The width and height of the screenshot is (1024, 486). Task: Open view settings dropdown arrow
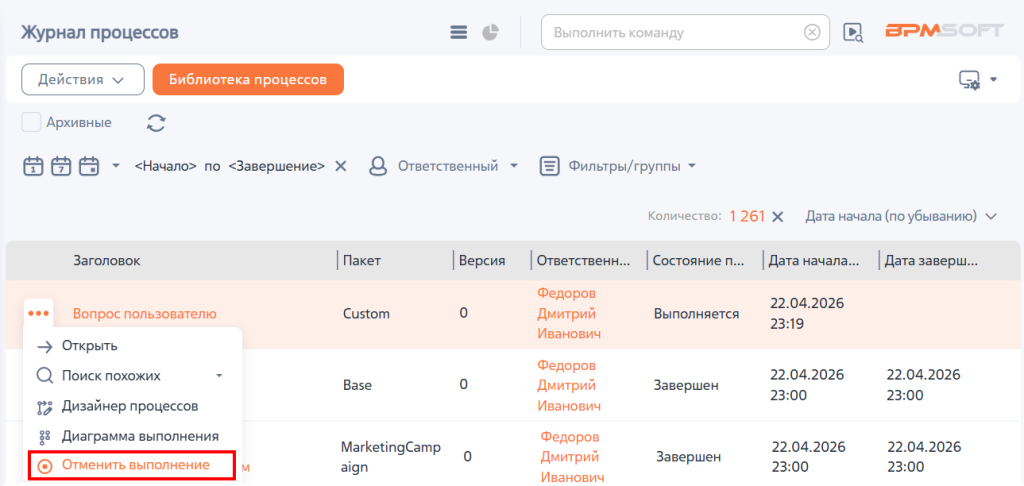[x=993, y=80]
